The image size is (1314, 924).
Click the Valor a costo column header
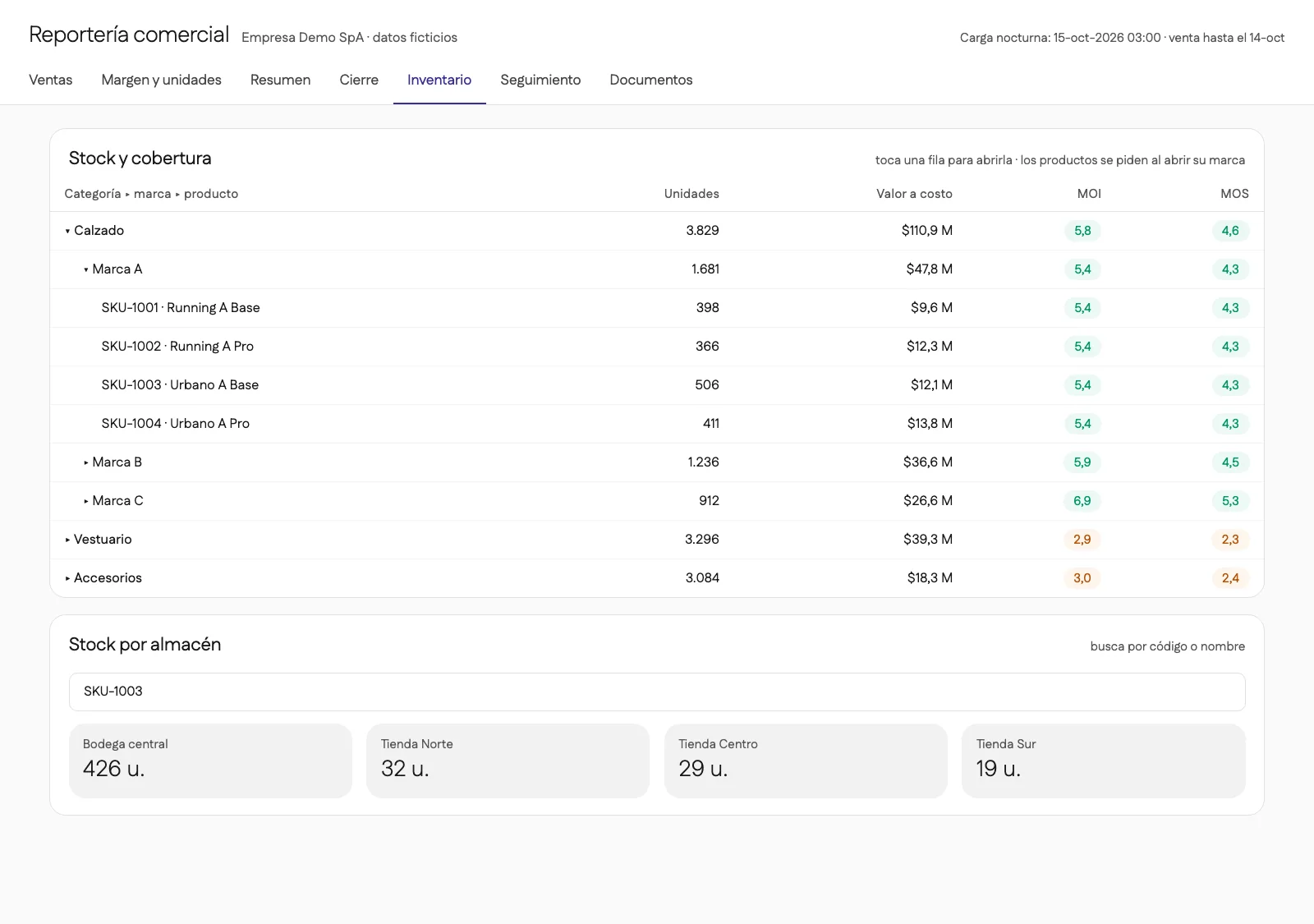click(x=914, y=194)
